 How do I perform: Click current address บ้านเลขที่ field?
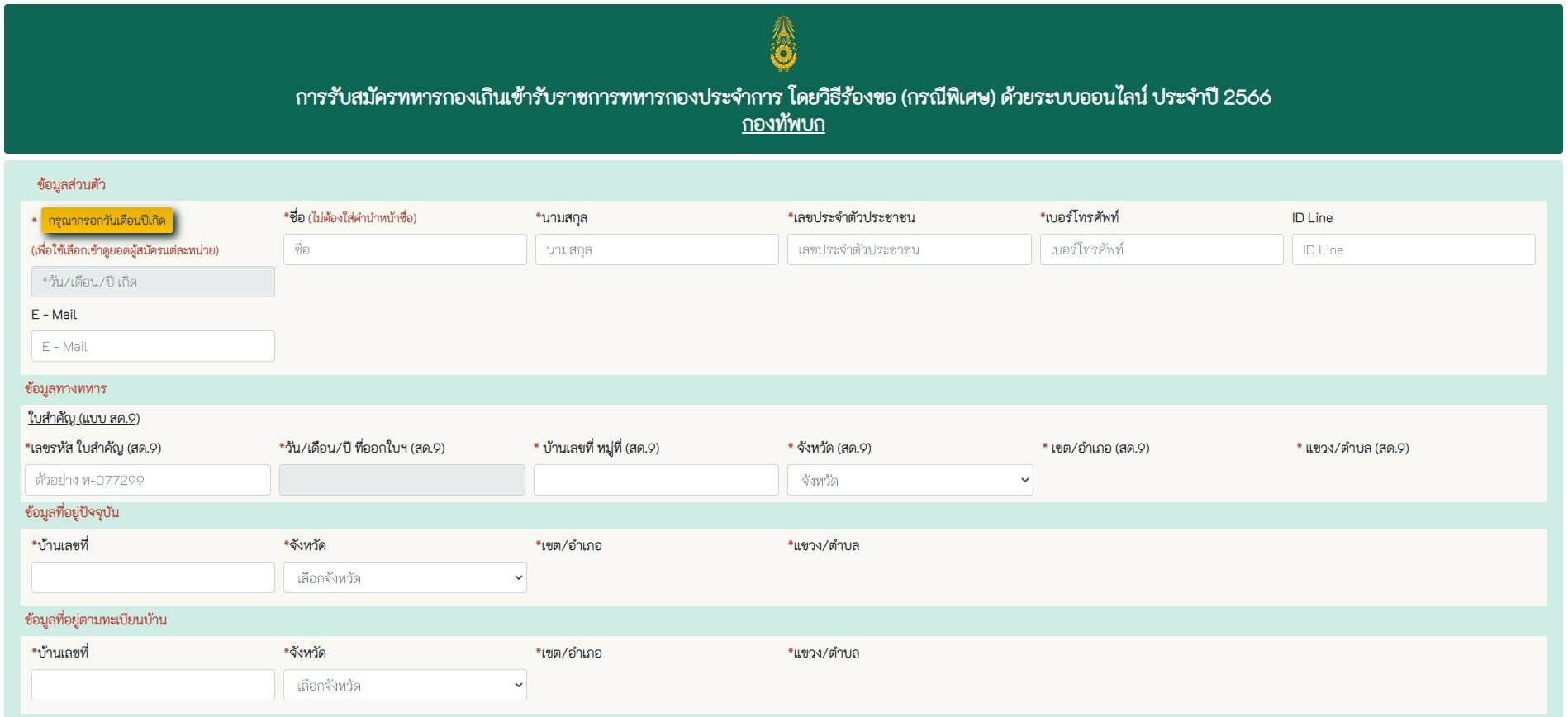tap(153, 577)
